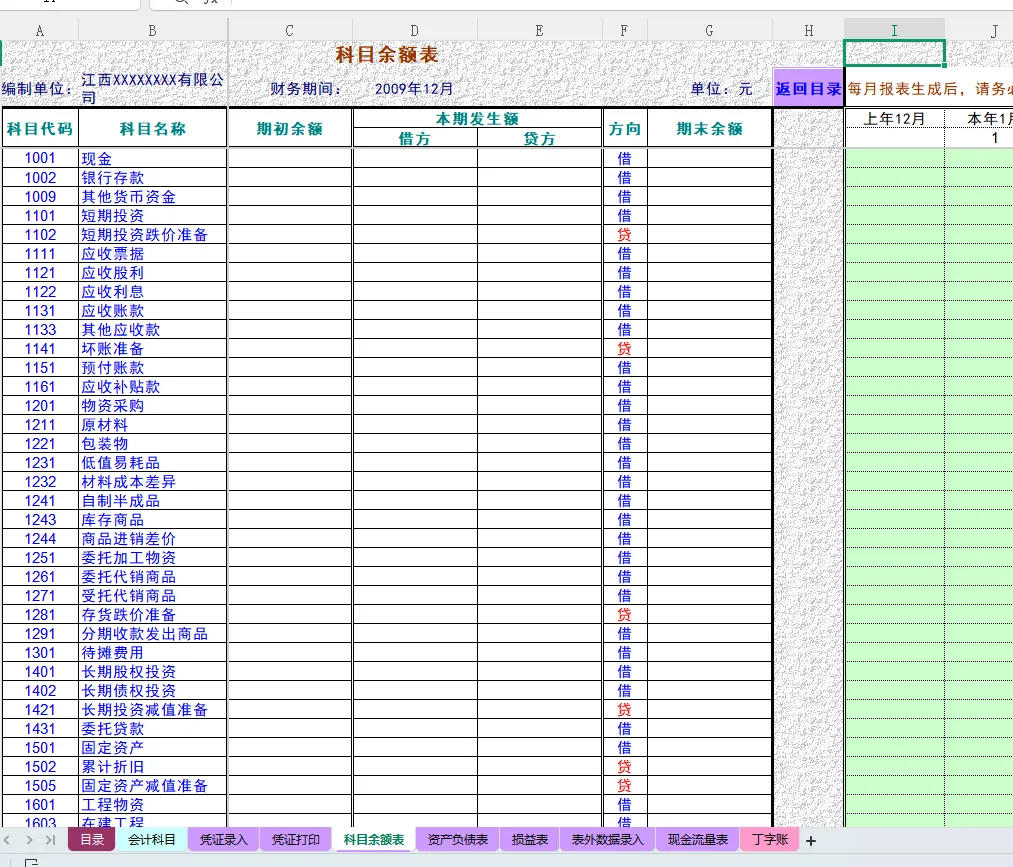1013x867 pixels.
Task: Select column I header
Action: tap(894, 30)
